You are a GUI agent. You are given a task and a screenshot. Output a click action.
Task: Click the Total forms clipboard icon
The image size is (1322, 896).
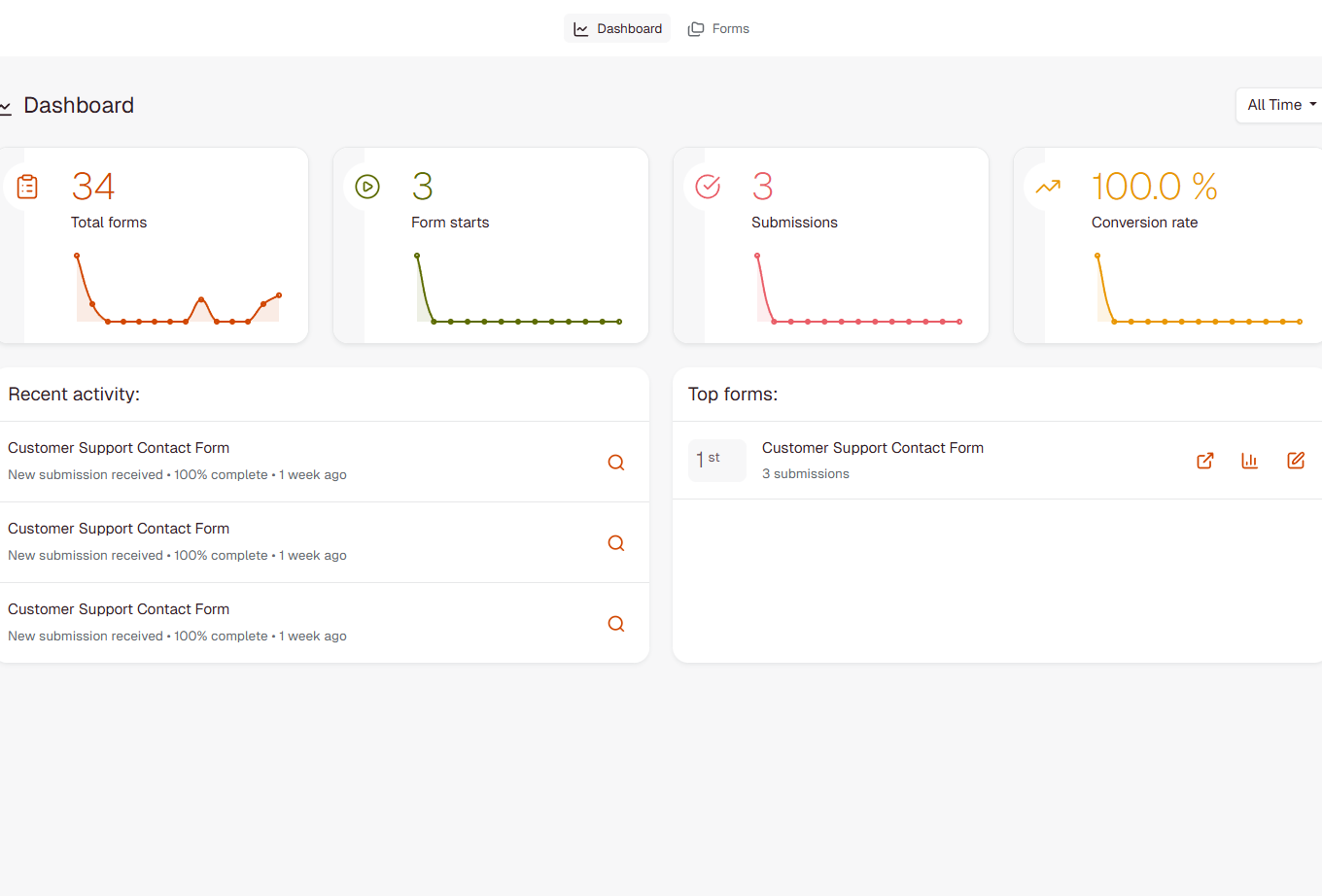(26, 186)
